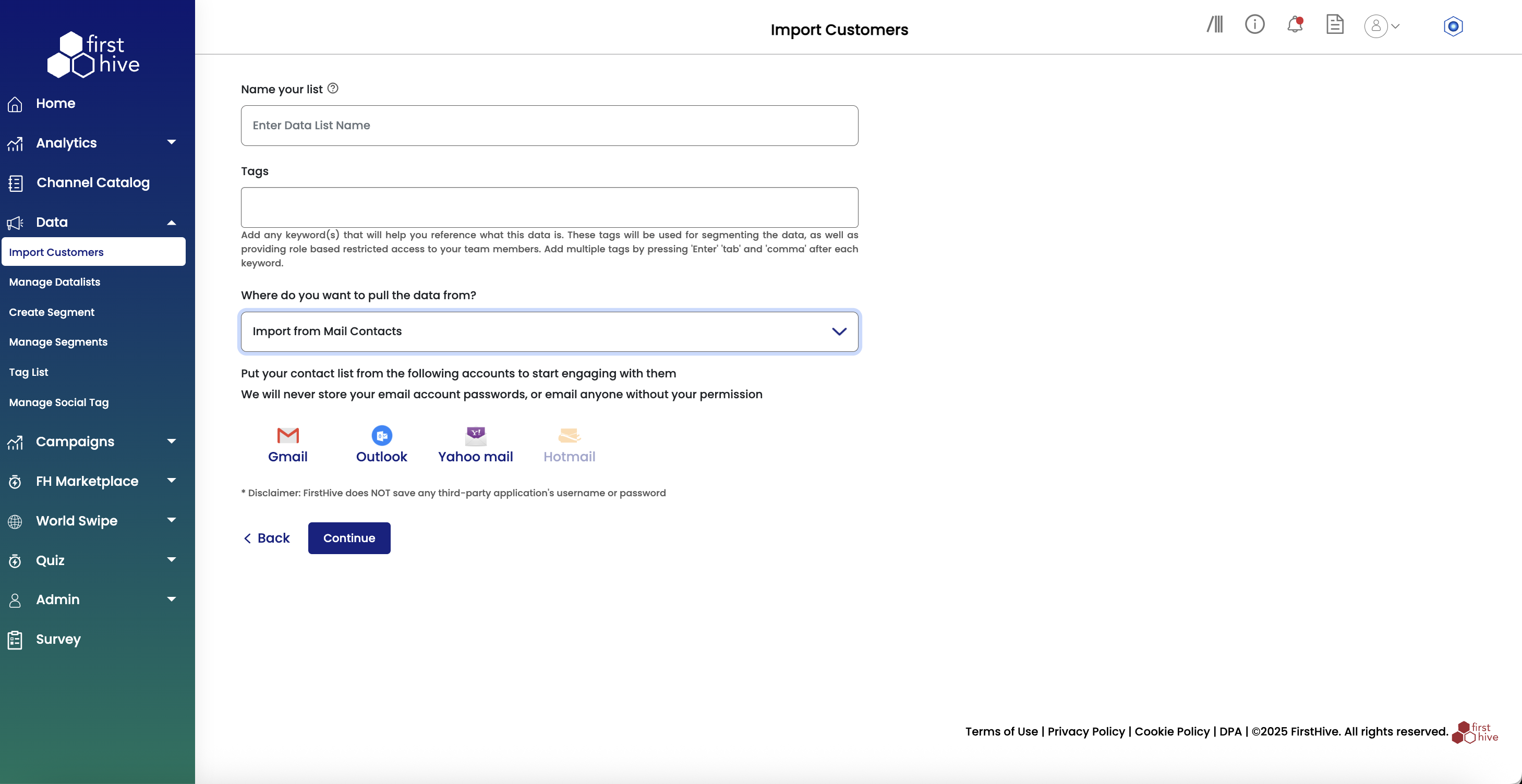Open the data source dropdown
The width and height of the screenshot is (1522, 784).
point(549,332)
